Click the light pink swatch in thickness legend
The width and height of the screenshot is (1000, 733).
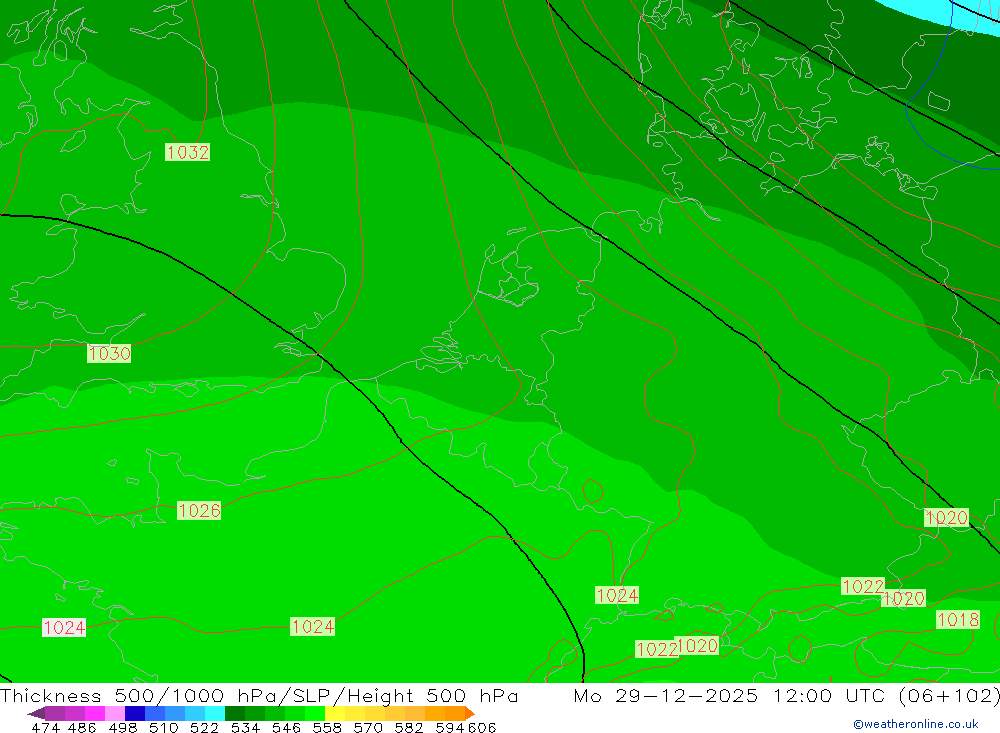(x=115, y=713)
